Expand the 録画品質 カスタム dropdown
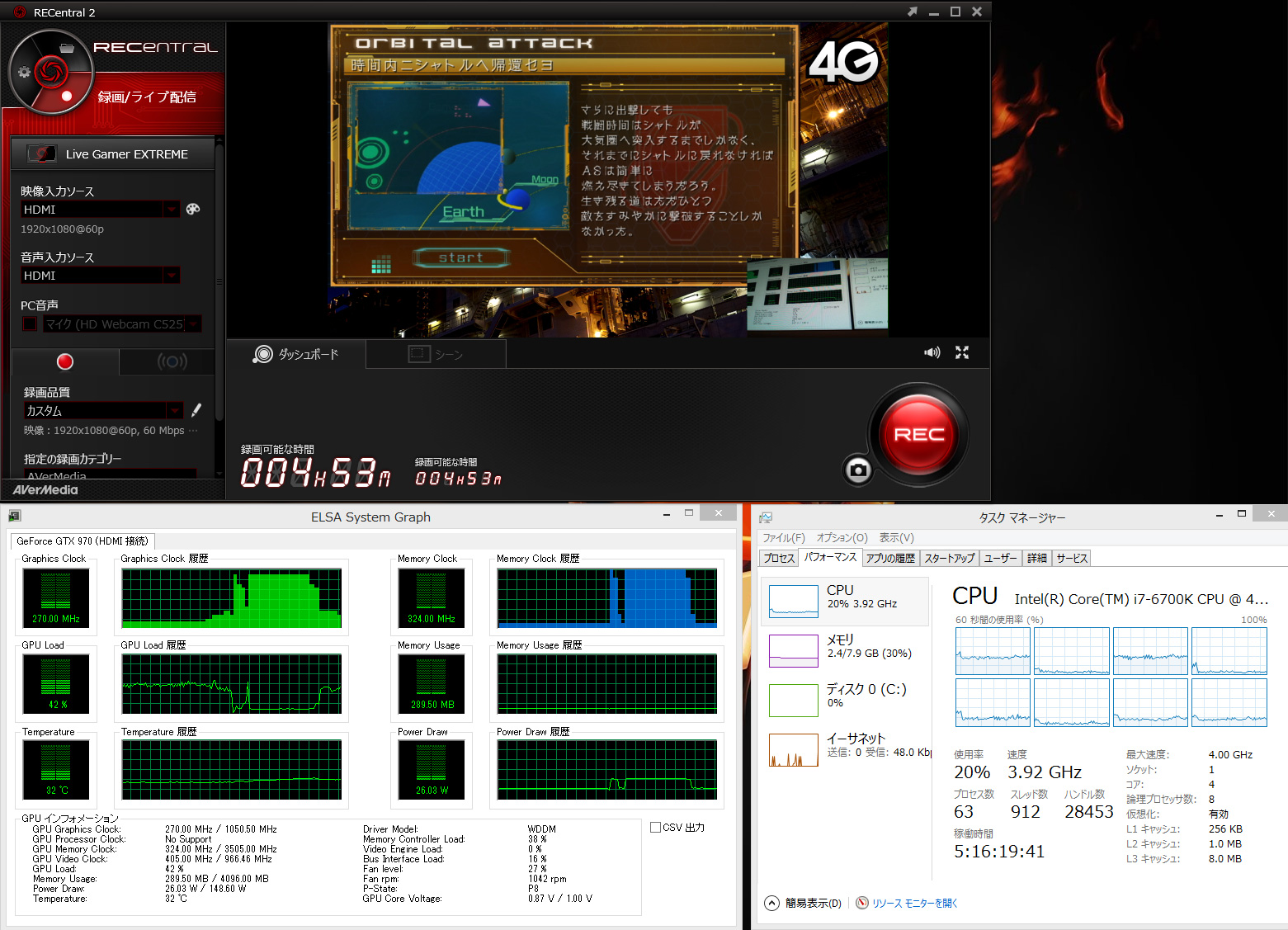The image size is (1288, 930). click(175, 410)
